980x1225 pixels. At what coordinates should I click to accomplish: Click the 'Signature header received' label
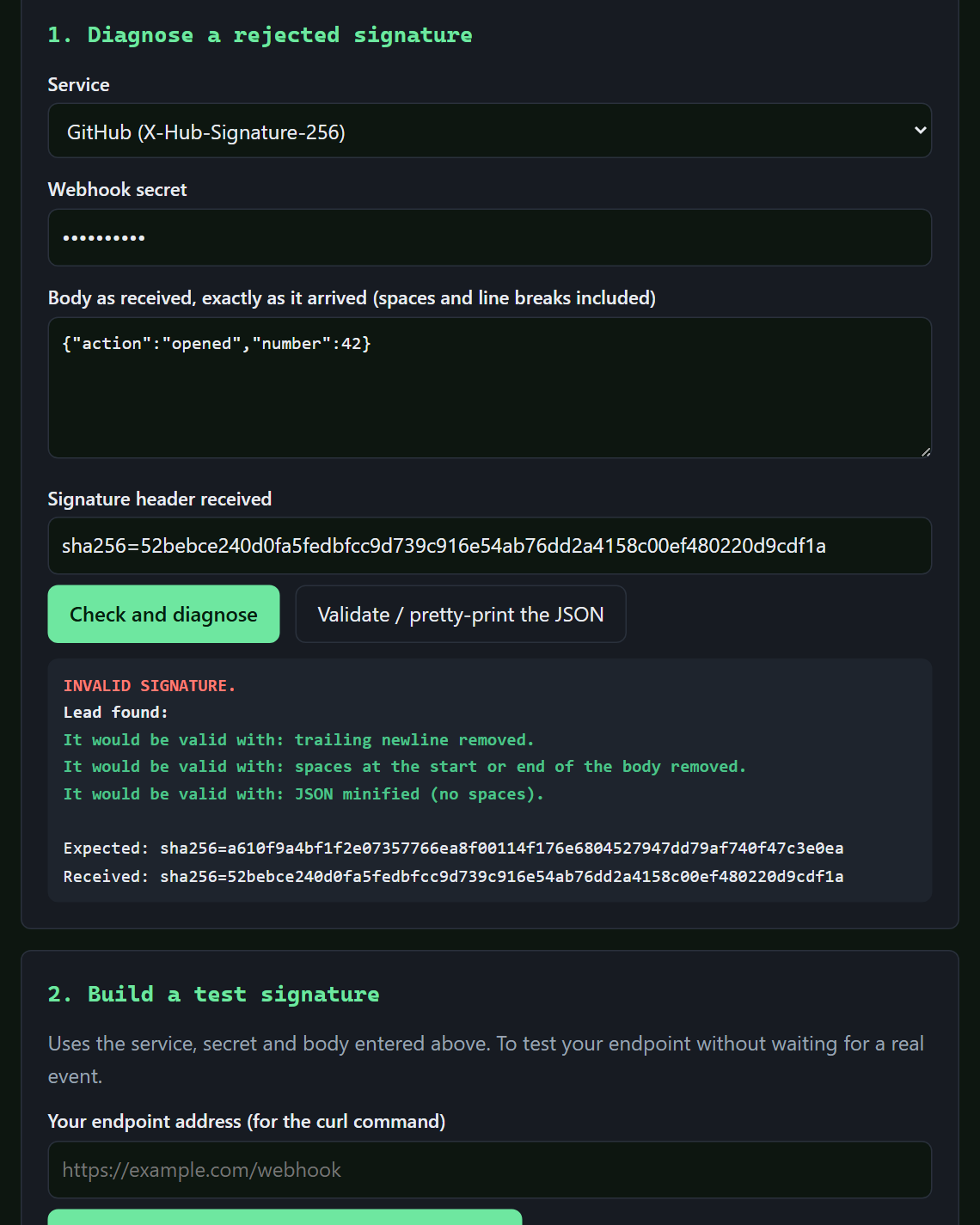pyautogui.click(x=160, y=499)
